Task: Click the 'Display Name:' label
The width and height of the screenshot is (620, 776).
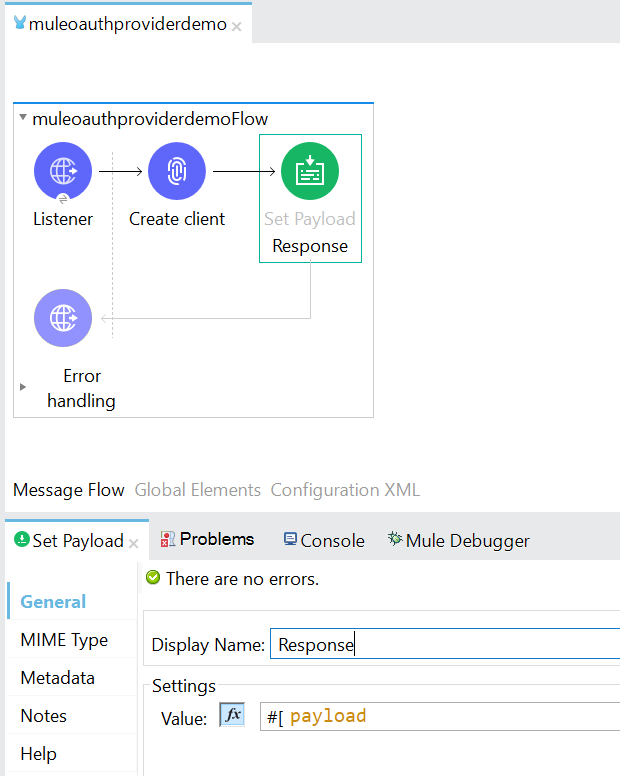Action: 208,645
